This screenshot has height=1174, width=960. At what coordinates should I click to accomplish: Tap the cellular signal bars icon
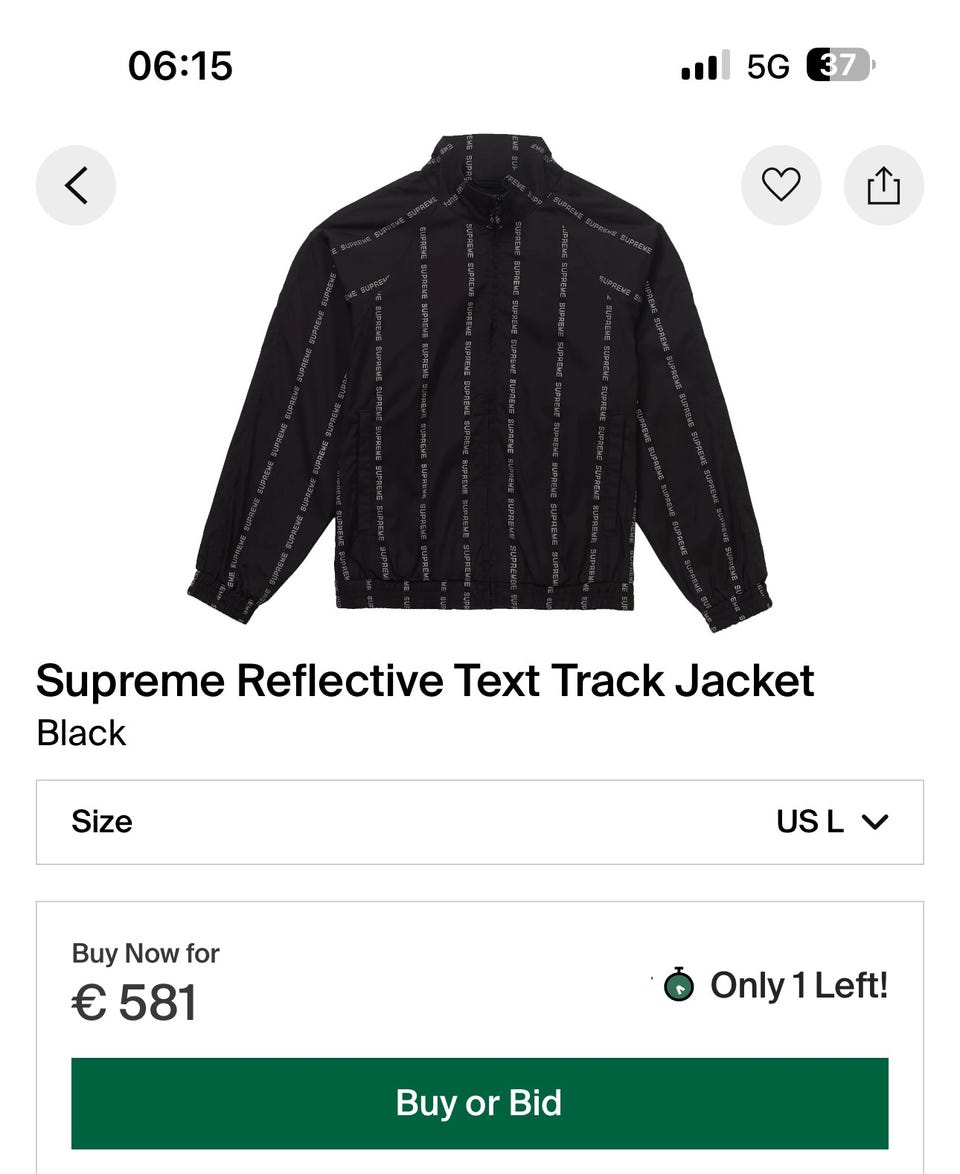tap(704, 66)
